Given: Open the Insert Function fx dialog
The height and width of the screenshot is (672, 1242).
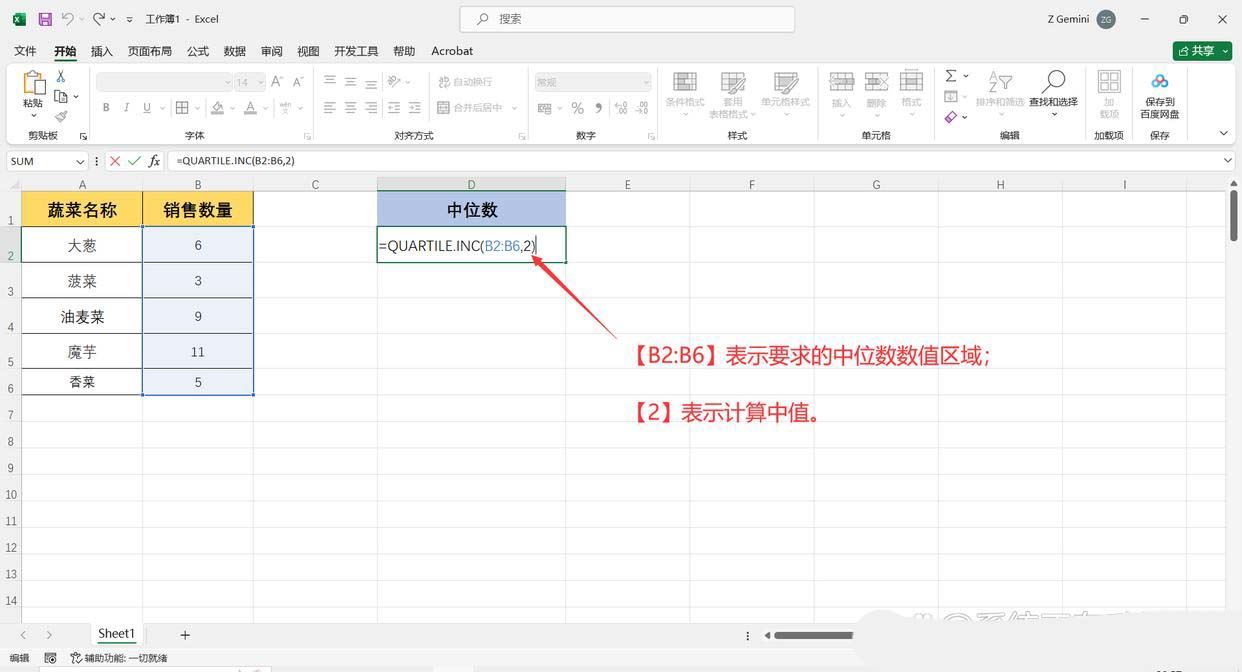Looking at the screenshot, I should click(154, 161).
